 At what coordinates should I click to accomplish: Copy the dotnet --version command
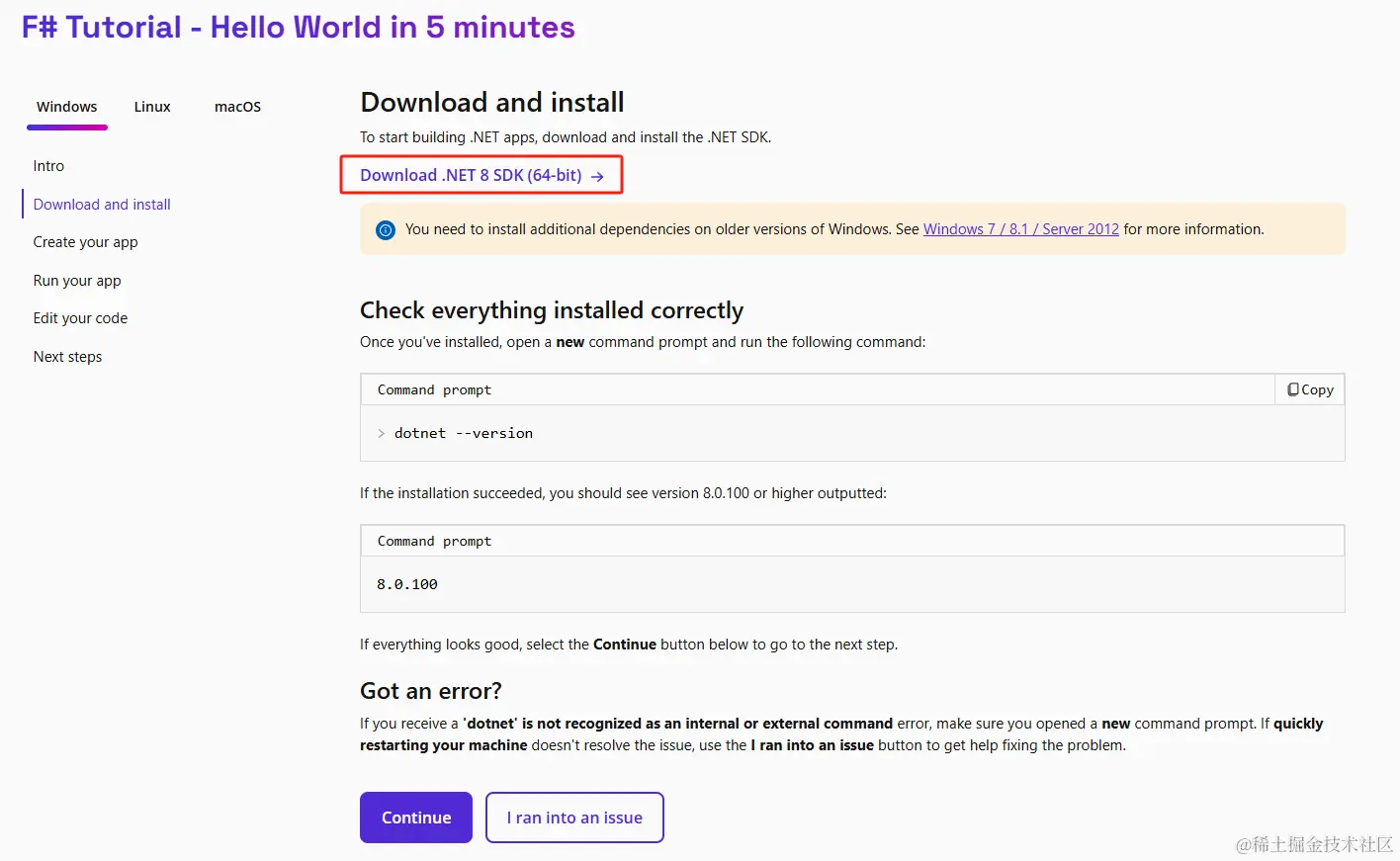1310,389
